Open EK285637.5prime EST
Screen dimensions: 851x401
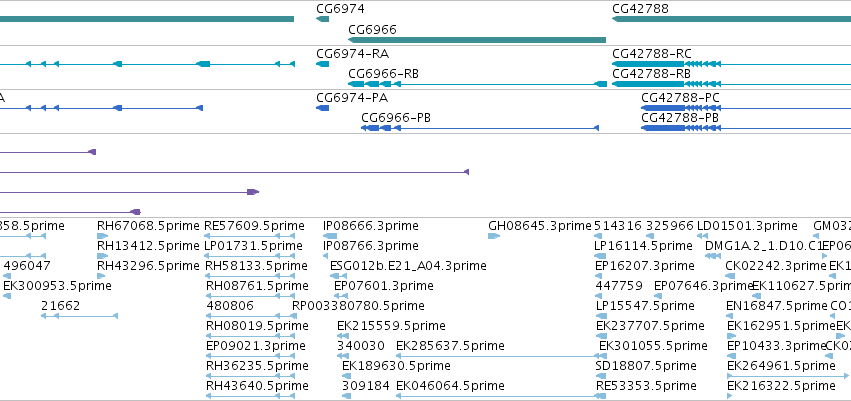click(450, 346)
